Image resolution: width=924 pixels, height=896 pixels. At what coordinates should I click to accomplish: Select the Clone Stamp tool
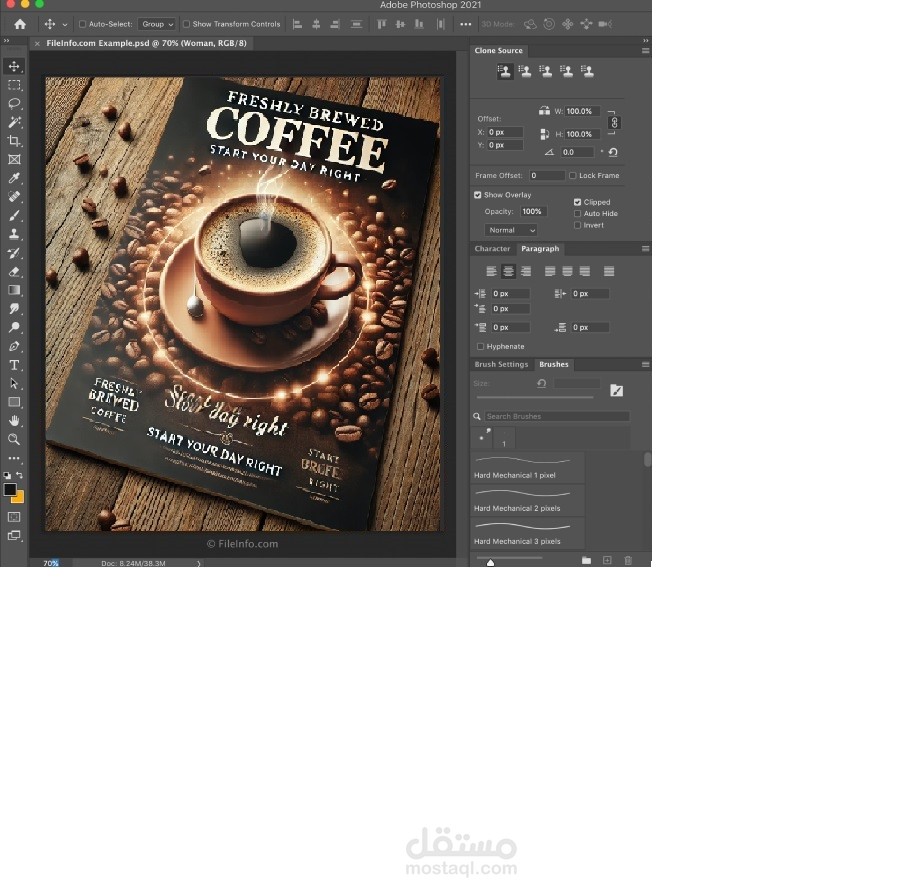click(x=14, y=234)
